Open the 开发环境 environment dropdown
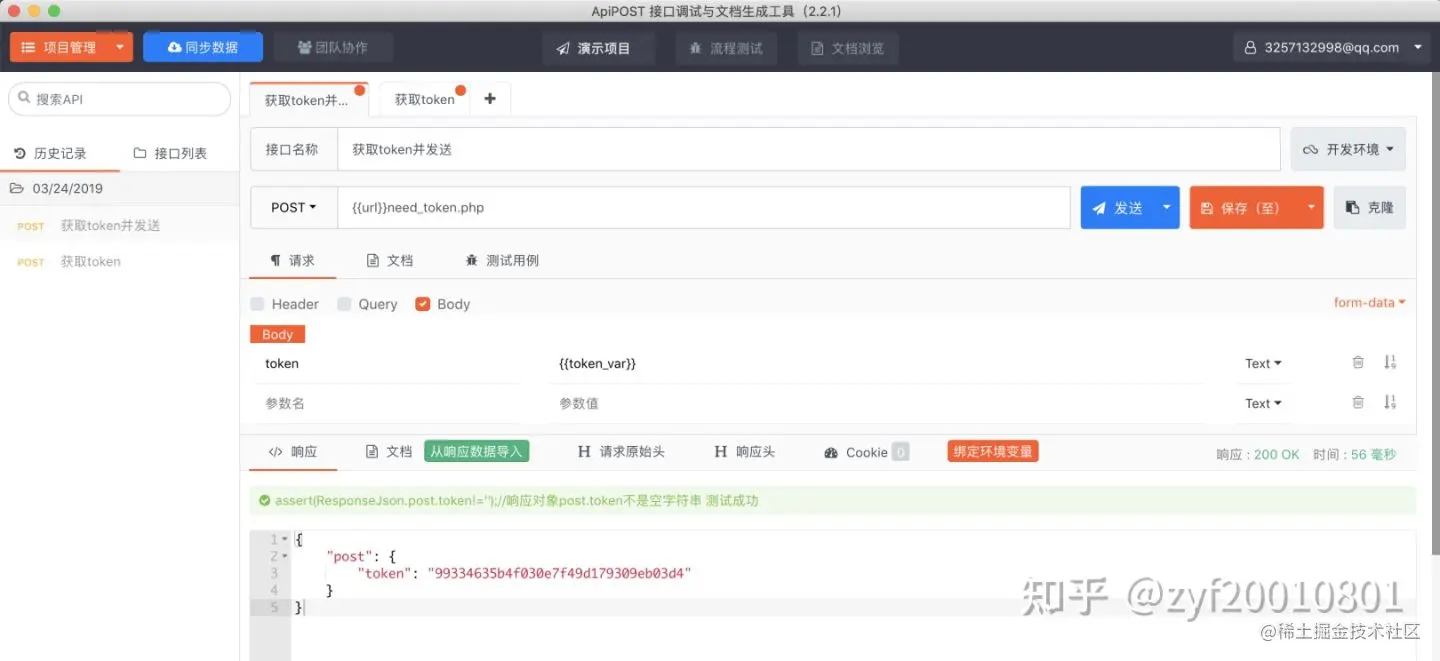 (1348, 149)
